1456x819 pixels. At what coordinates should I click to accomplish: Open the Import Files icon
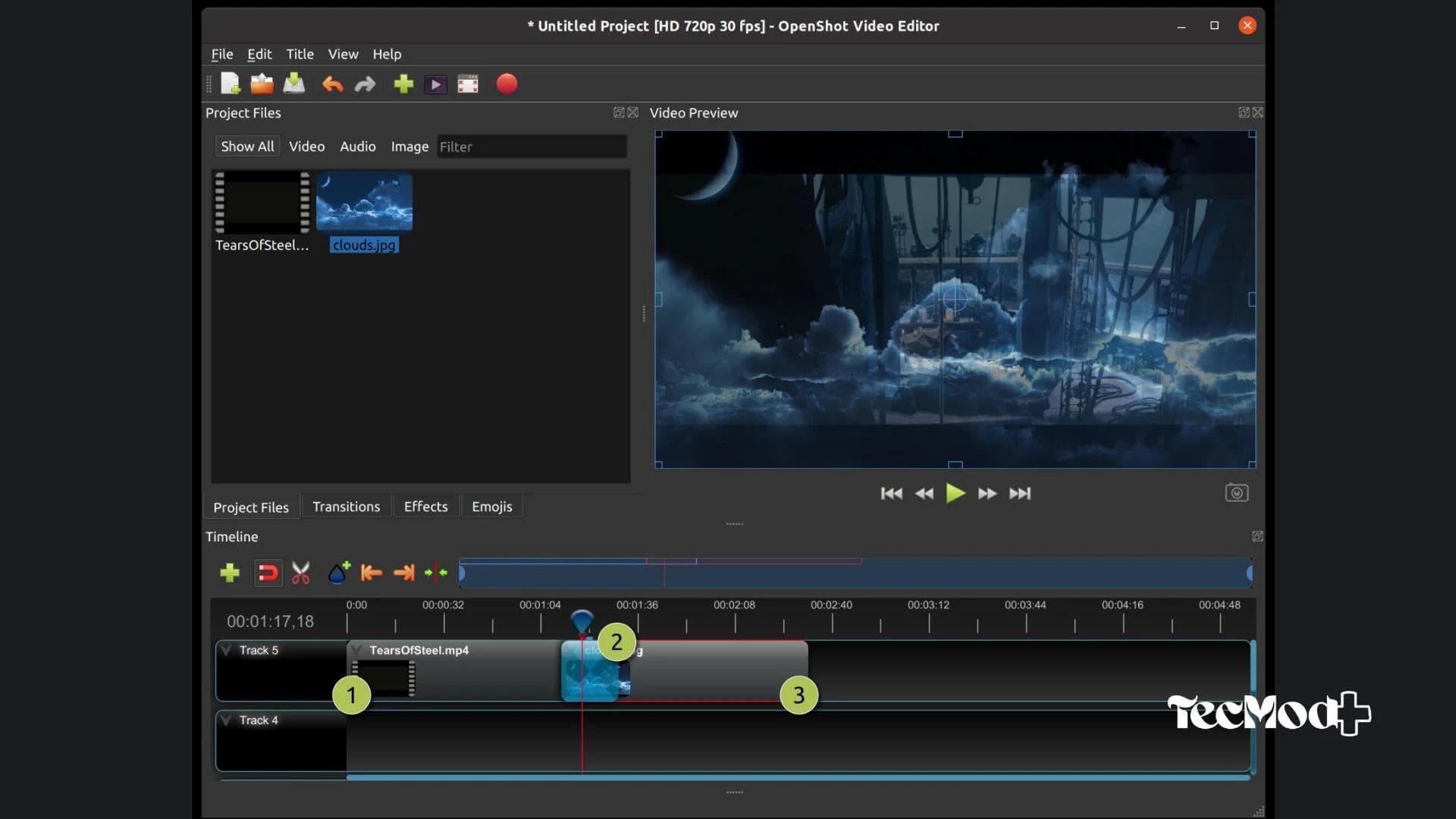(x=403, y=83)
